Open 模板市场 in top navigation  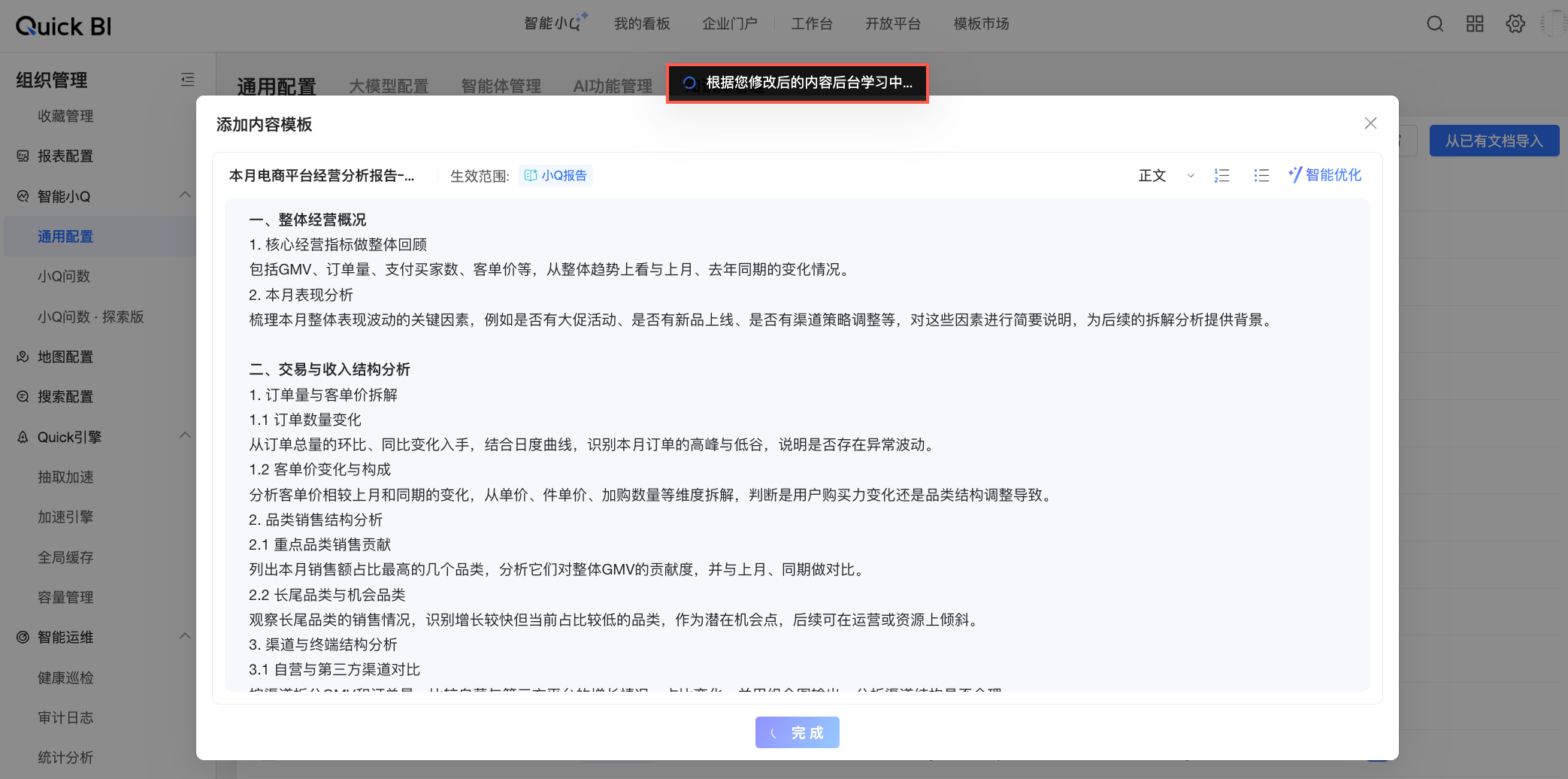point(981,24)
